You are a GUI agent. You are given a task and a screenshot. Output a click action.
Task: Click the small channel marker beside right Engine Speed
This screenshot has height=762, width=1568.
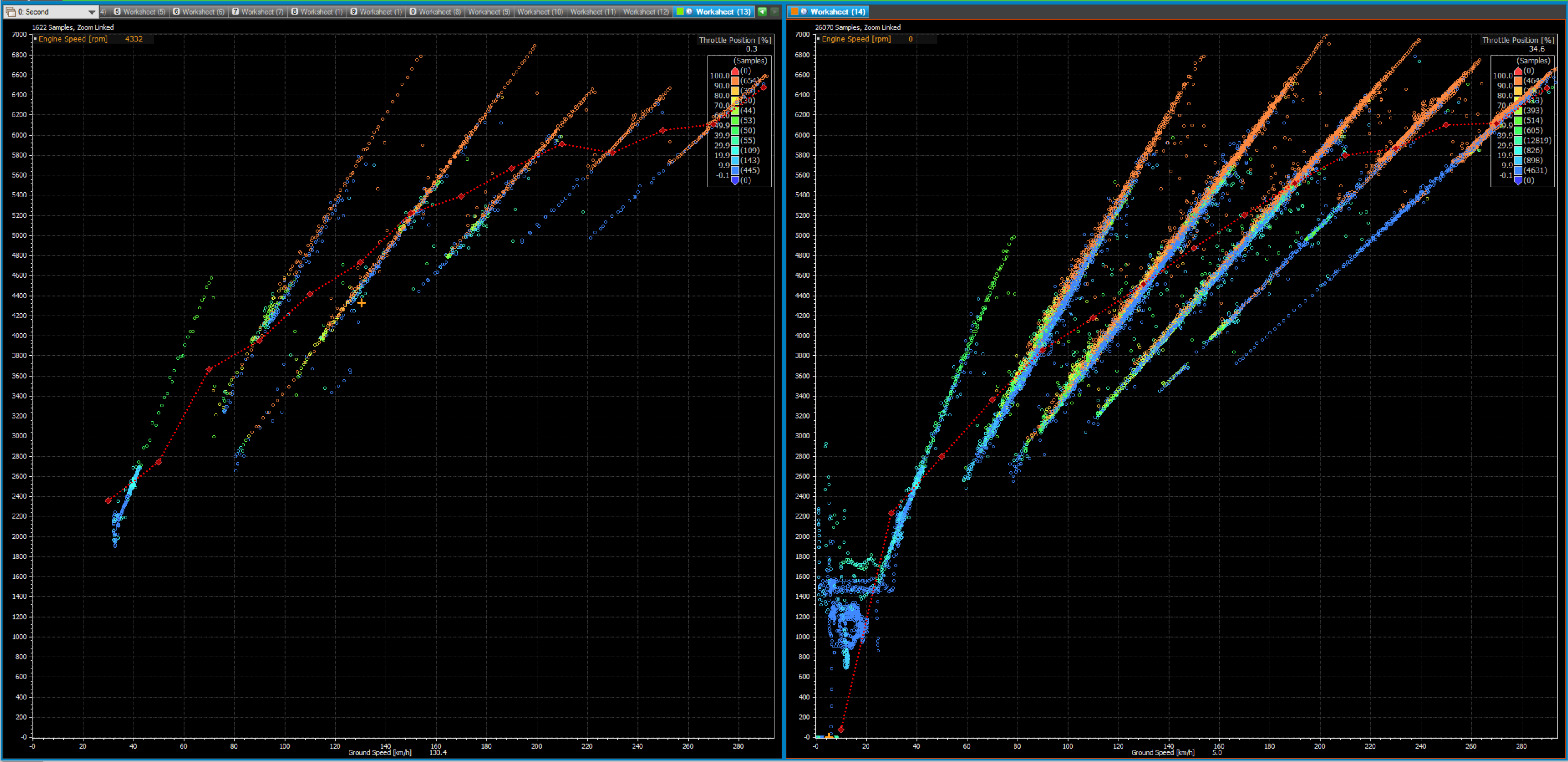(x=818, y=39)
